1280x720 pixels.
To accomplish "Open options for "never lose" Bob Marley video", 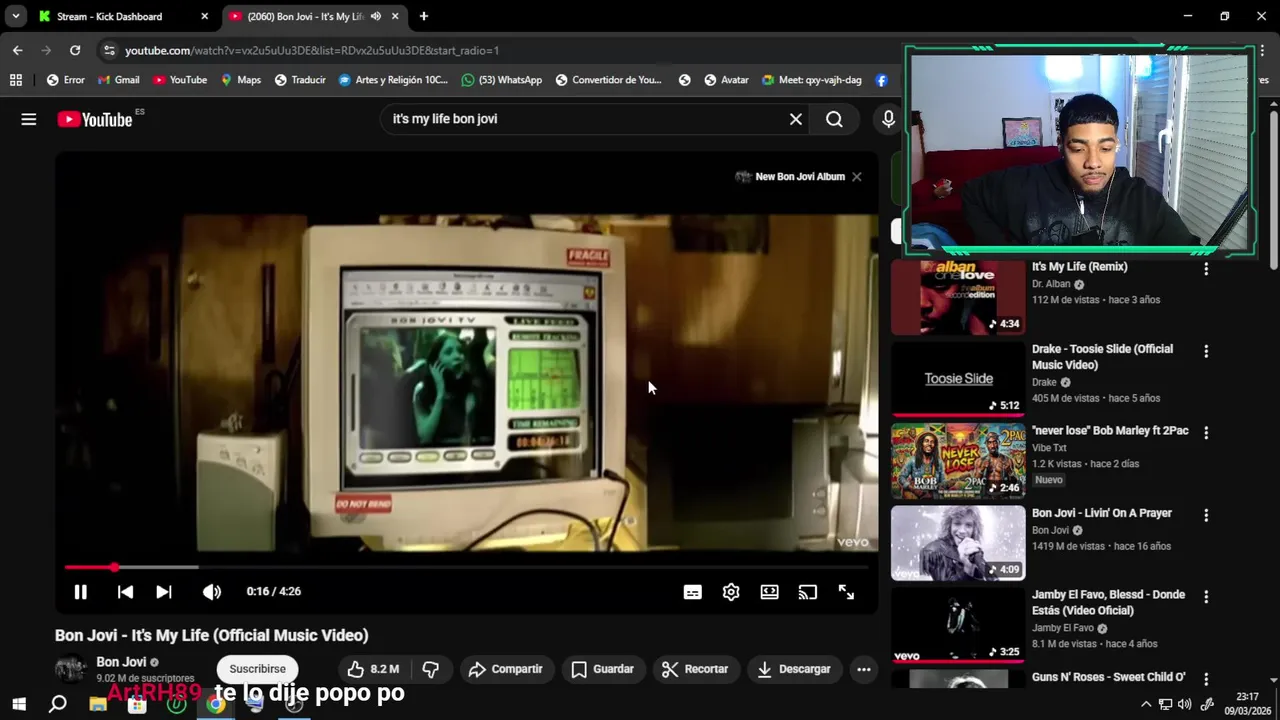I will [1206, 433].
